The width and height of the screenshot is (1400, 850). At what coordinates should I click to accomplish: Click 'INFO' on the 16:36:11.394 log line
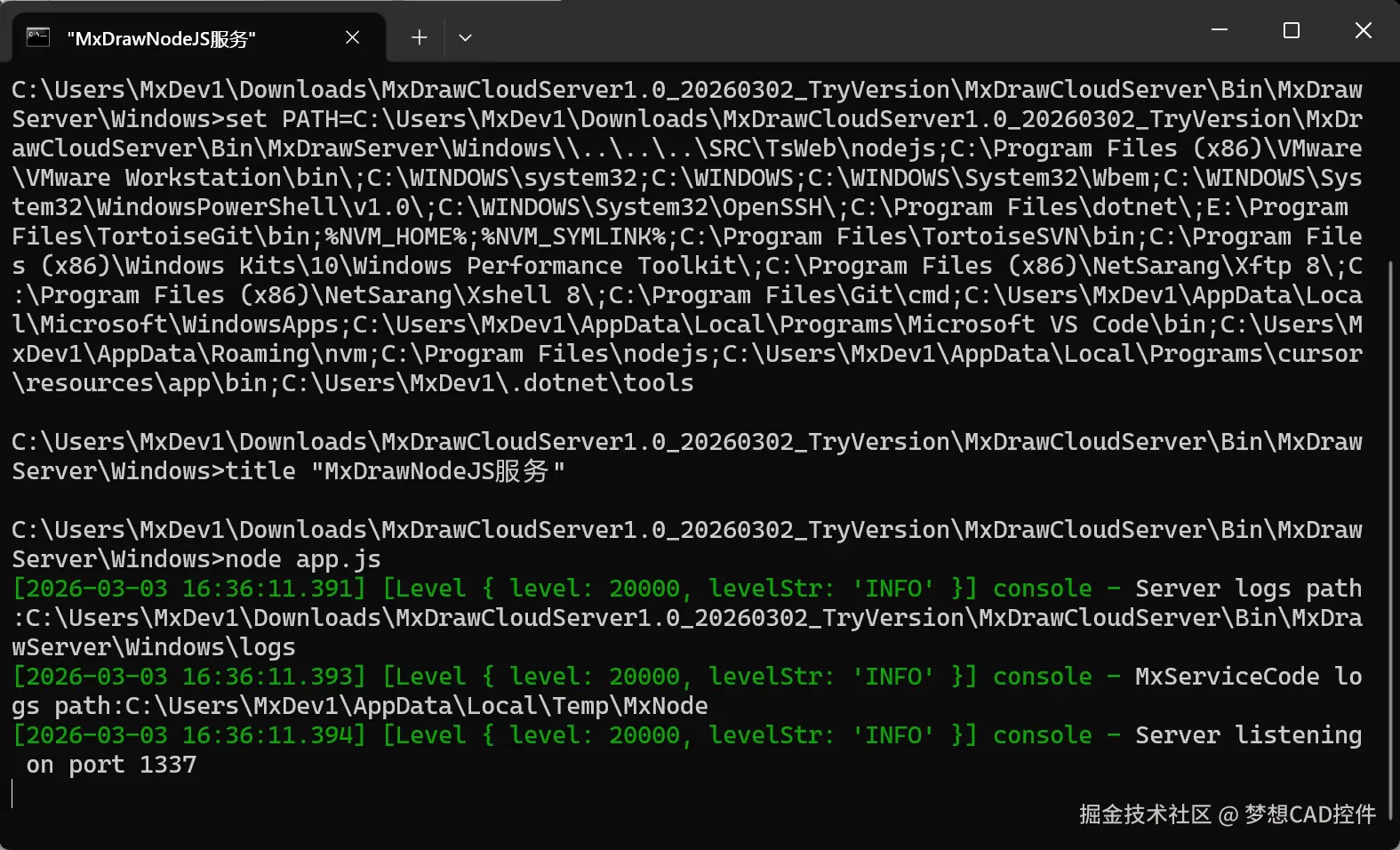point(893,735)
